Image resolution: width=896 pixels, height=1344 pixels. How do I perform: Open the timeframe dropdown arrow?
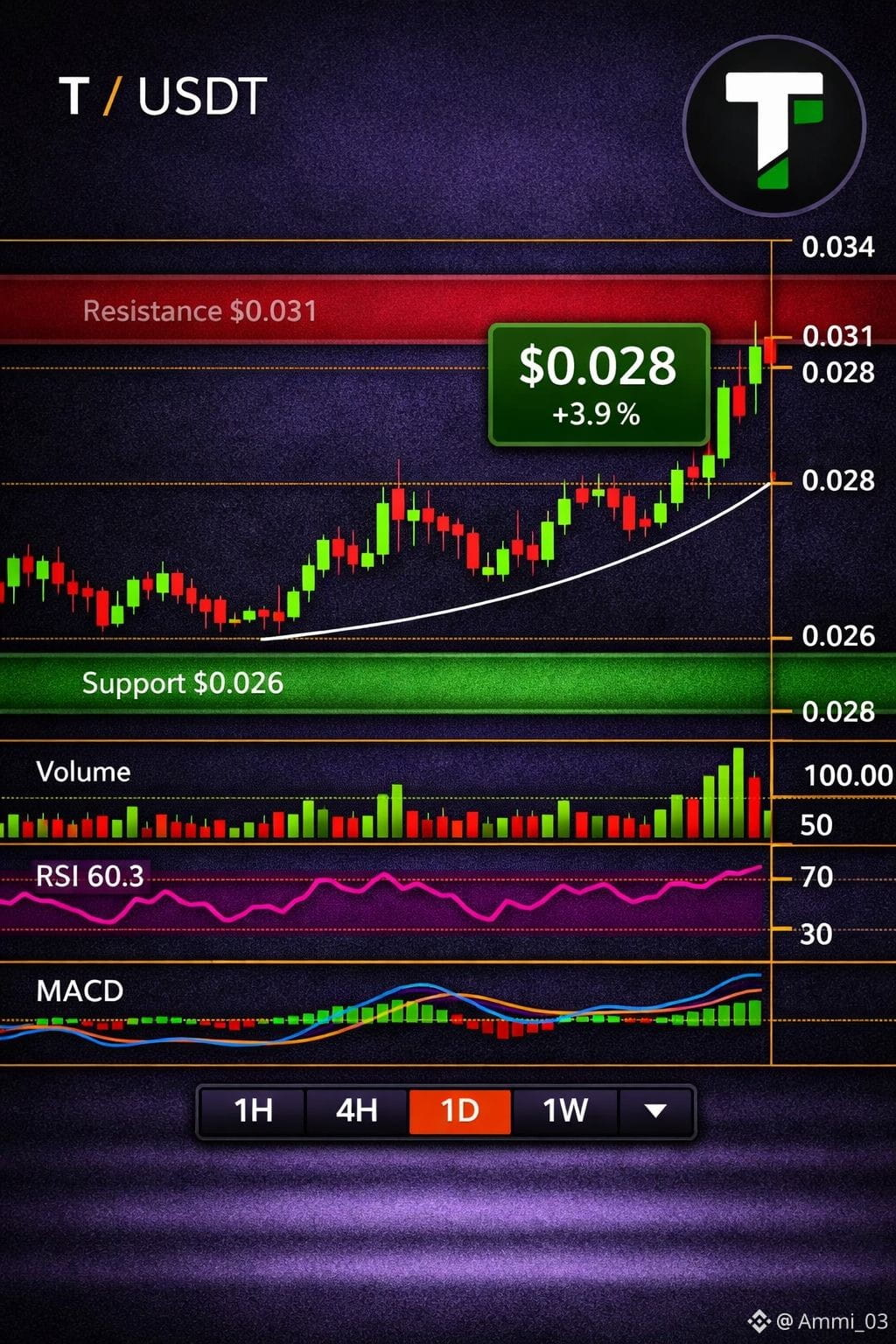pyautogui.click(x=655, y=1111)
